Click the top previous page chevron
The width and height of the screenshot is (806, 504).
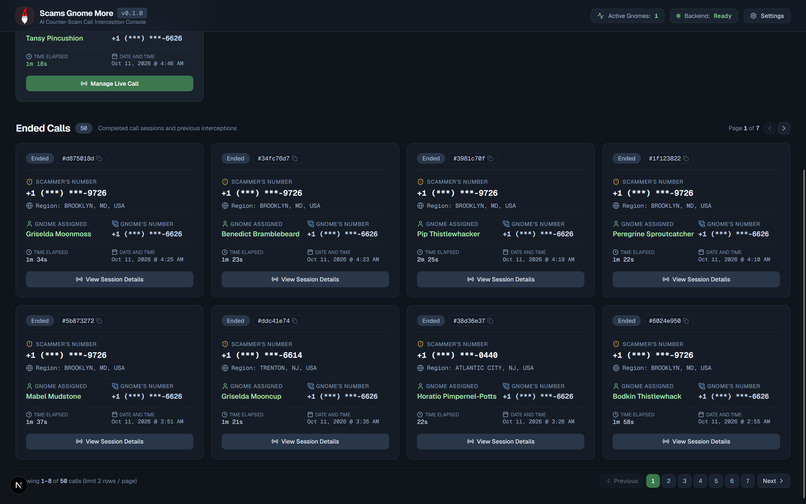click(x=770, y=128)
